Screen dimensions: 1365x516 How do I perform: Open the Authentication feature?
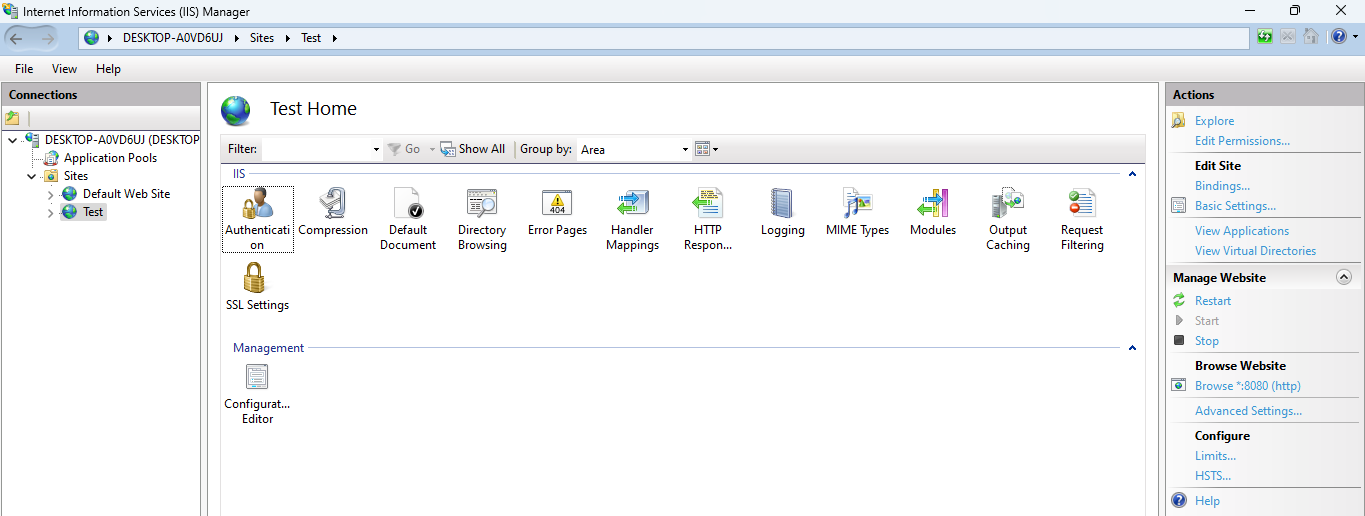point(257,219)
